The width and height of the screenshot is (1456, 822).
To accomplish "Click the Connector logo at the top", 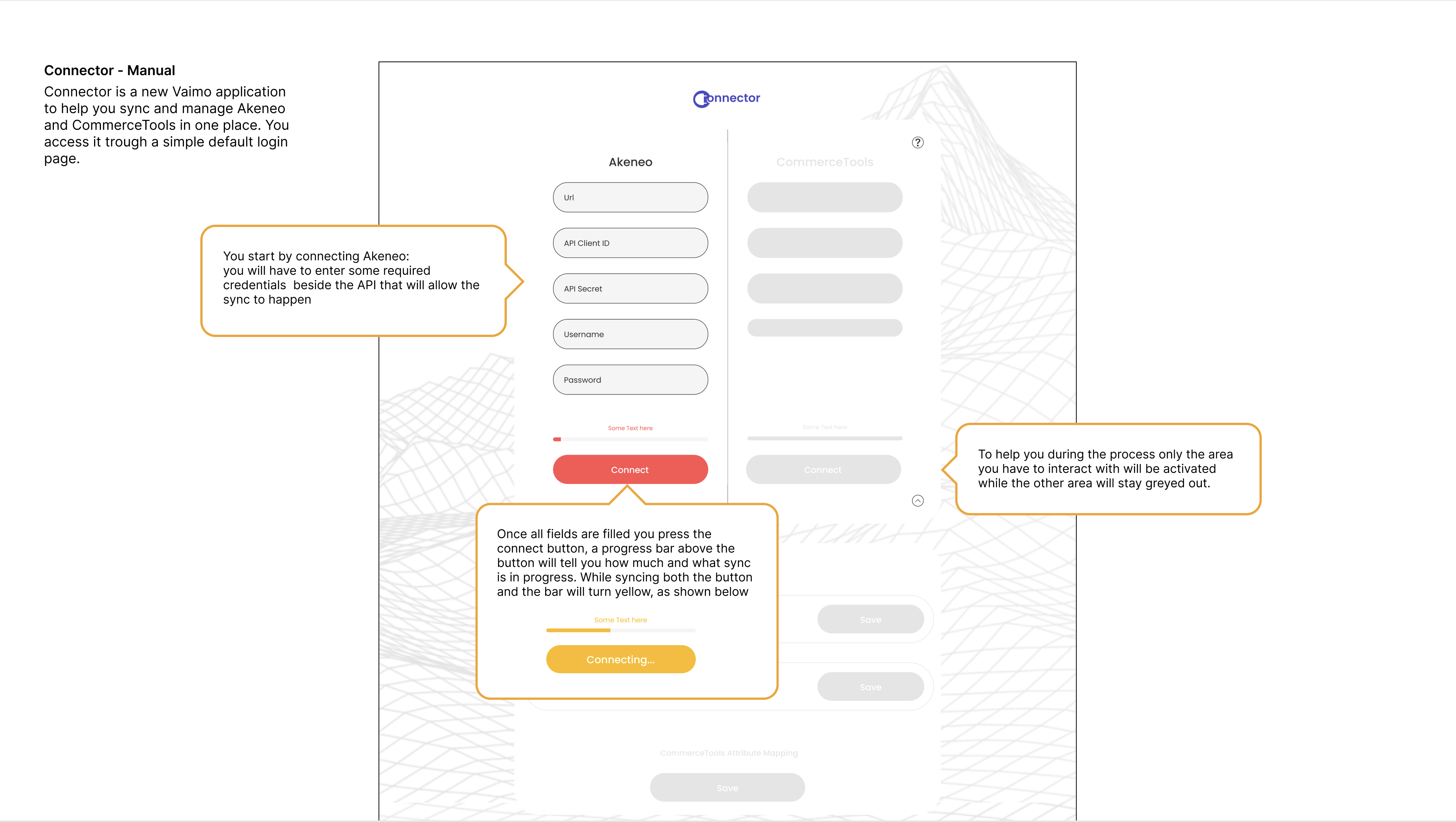I will coord(726,98).
